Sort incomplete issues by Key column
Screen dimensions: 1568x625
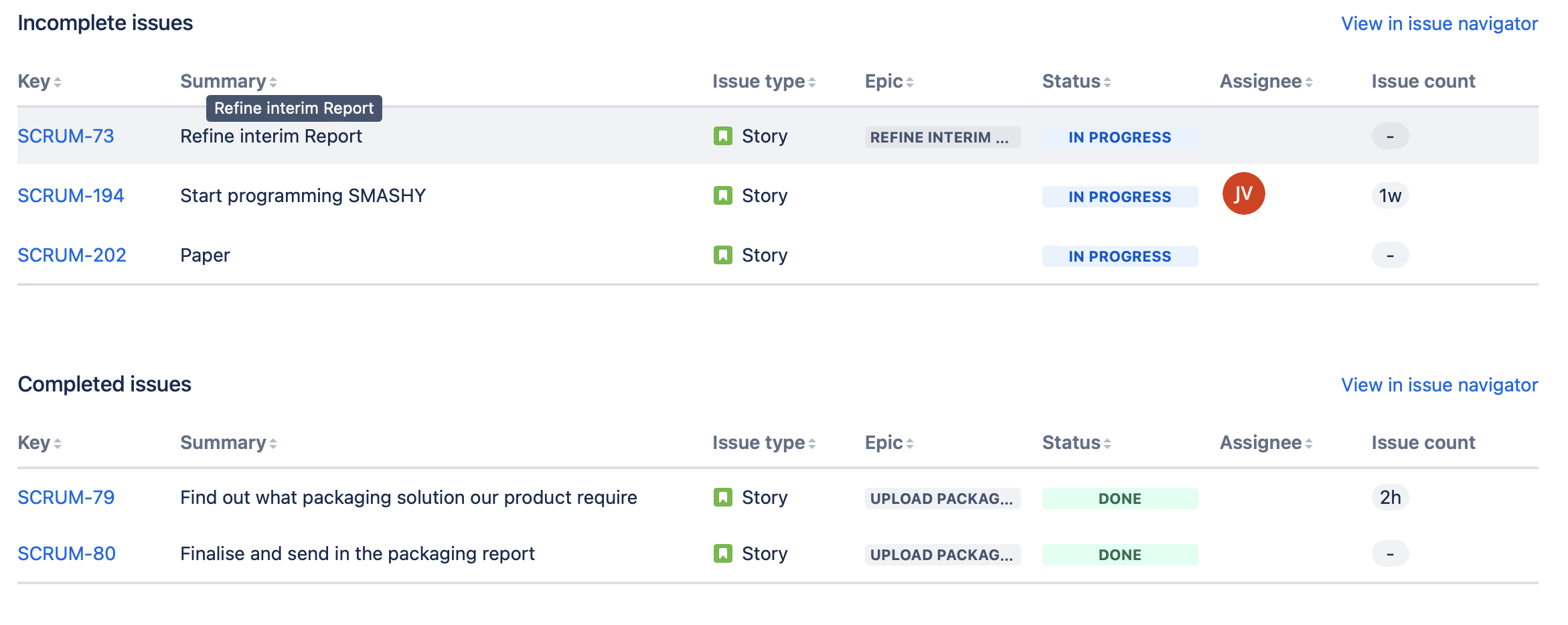tap(39, 82)
